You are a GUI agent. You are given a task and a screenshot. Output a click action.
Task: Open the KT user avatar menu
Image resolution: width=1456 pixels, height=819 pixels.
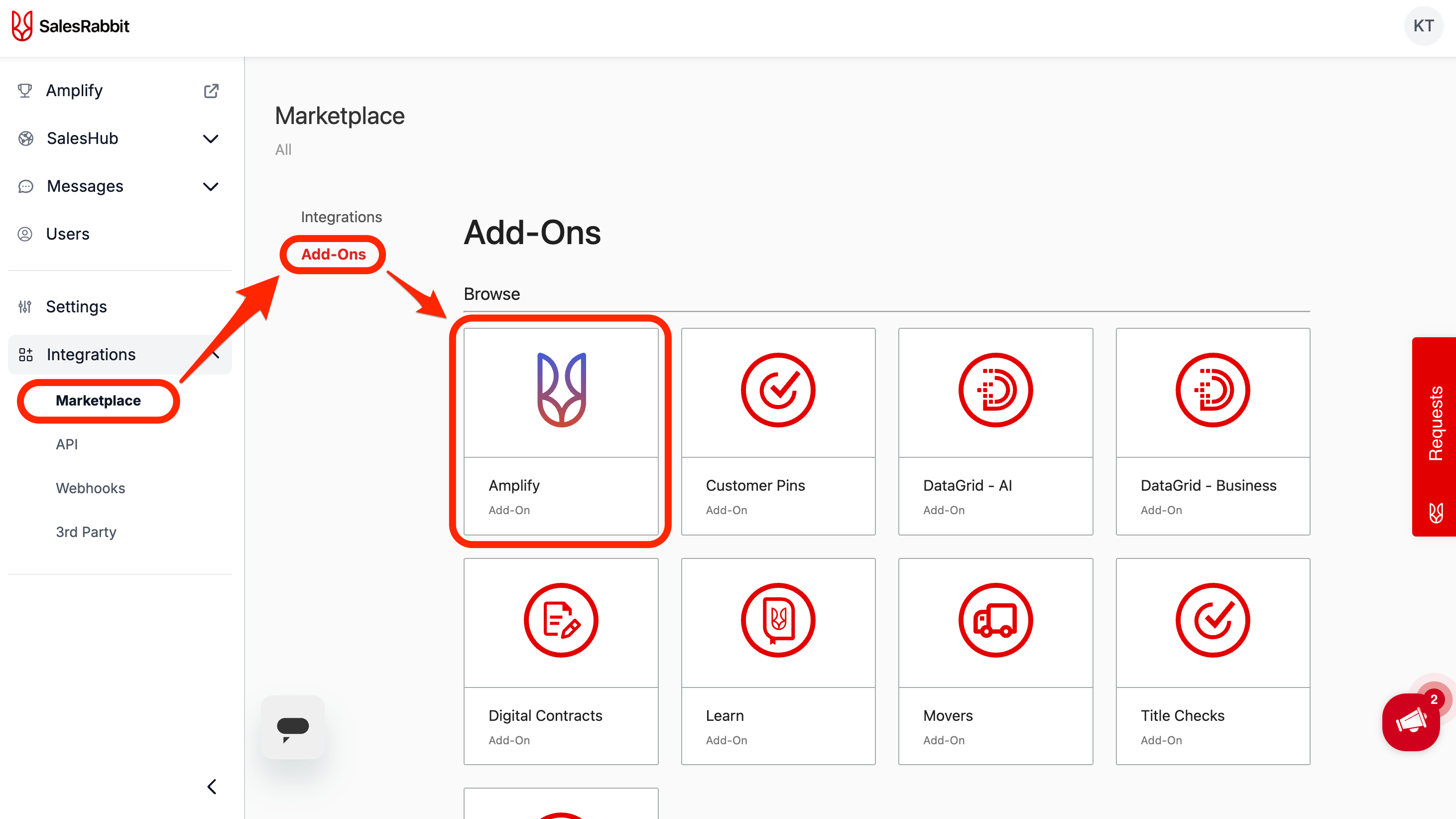pos(1423,26)
